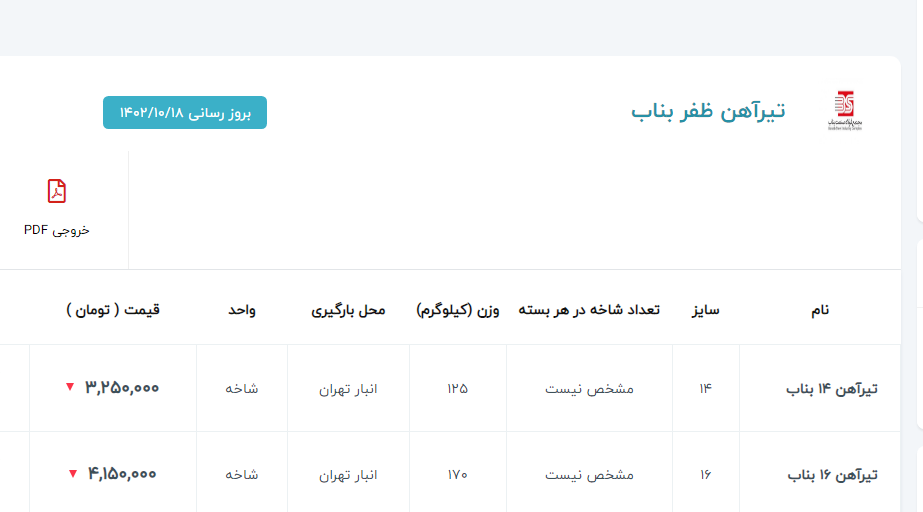Click the 4,150,000 price value
The height and width of the screenshot is (512, 923).
122,474
